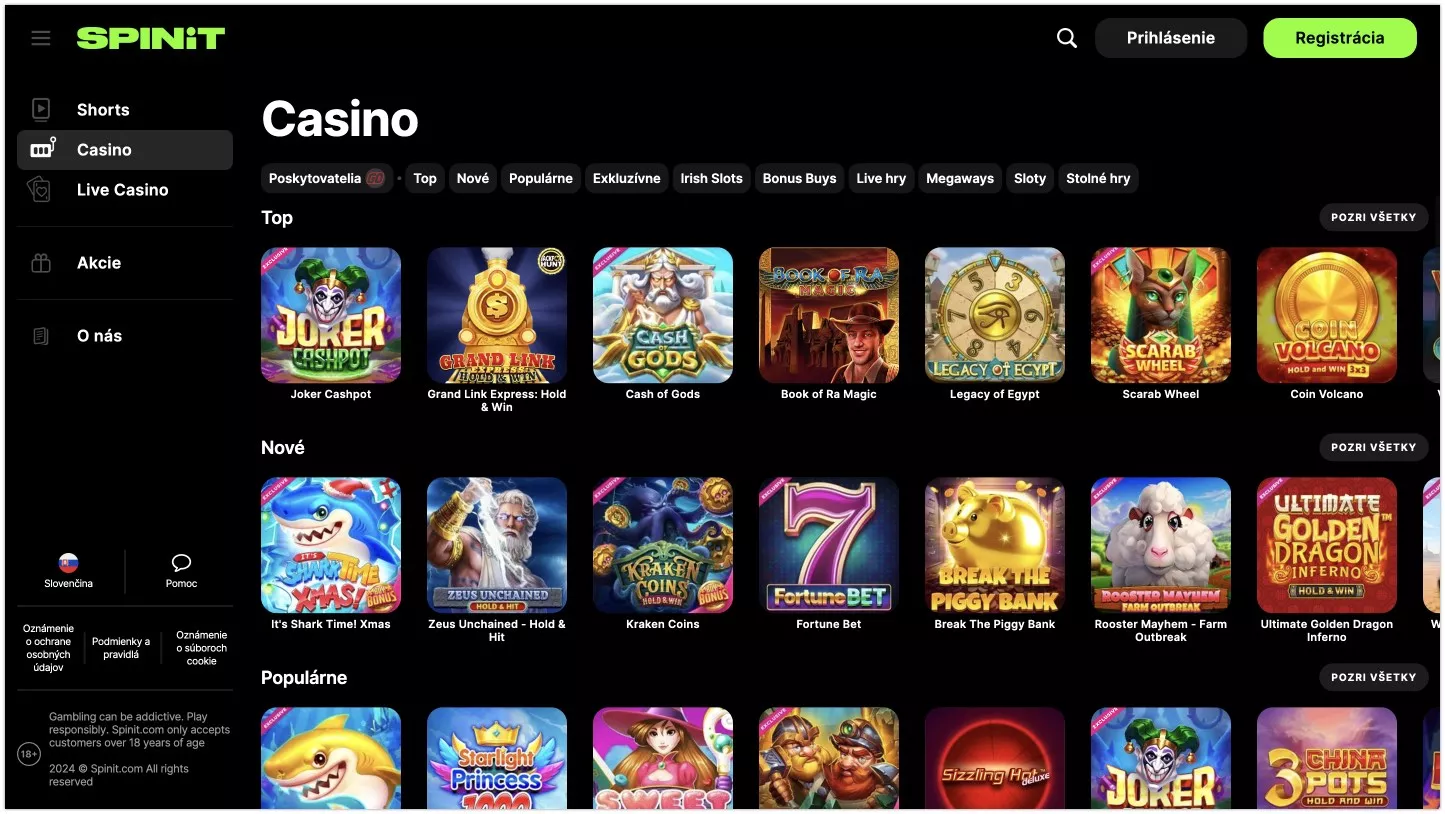Expand all Top games with Pozri všetky
Viewport: 1445px width, 814px height.
pyautogui.click(x=1373, y=217)
